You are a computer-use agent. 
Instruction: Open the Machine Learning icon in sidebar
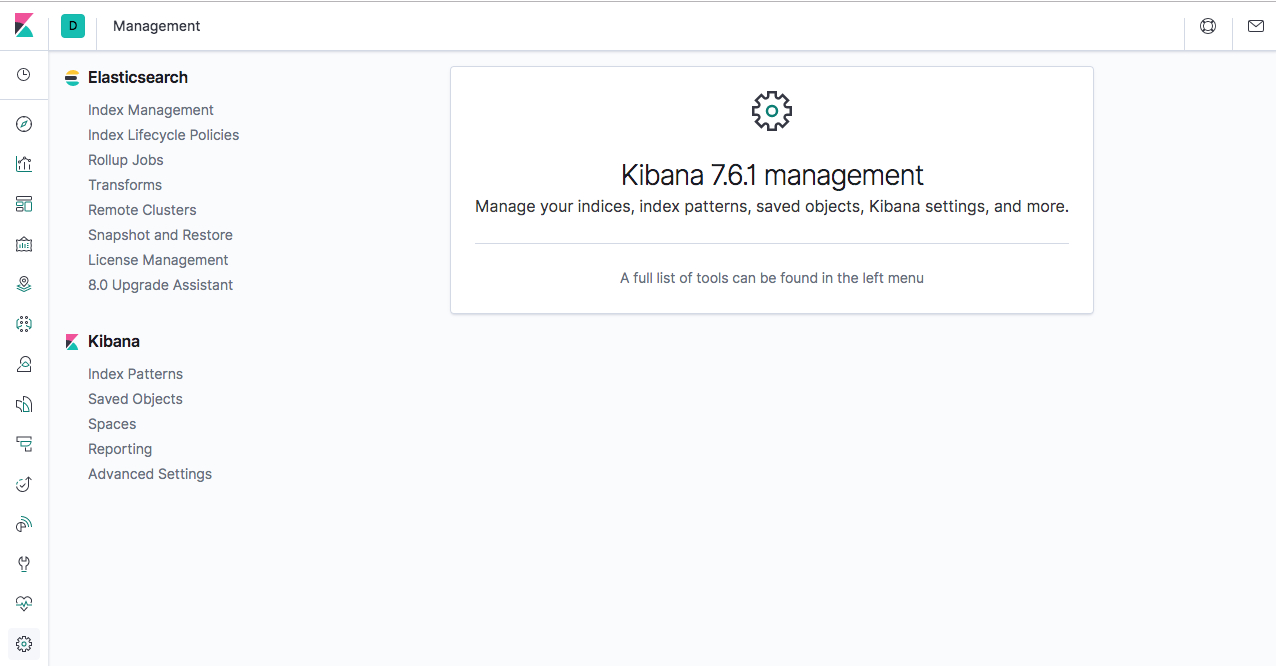pos(24,324)
